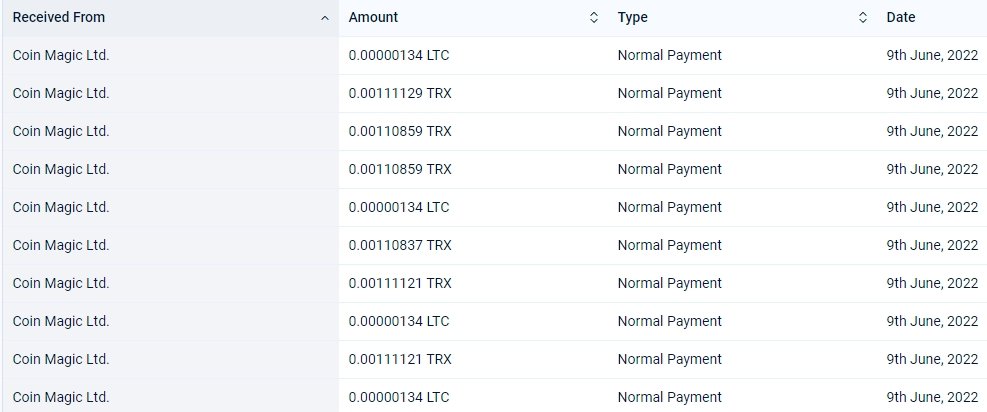Image resolution: width=987 pixels, height=412 pixels.
Task: Click the topmost row's 9th June, 2022 date
Action: pos(932,55)
